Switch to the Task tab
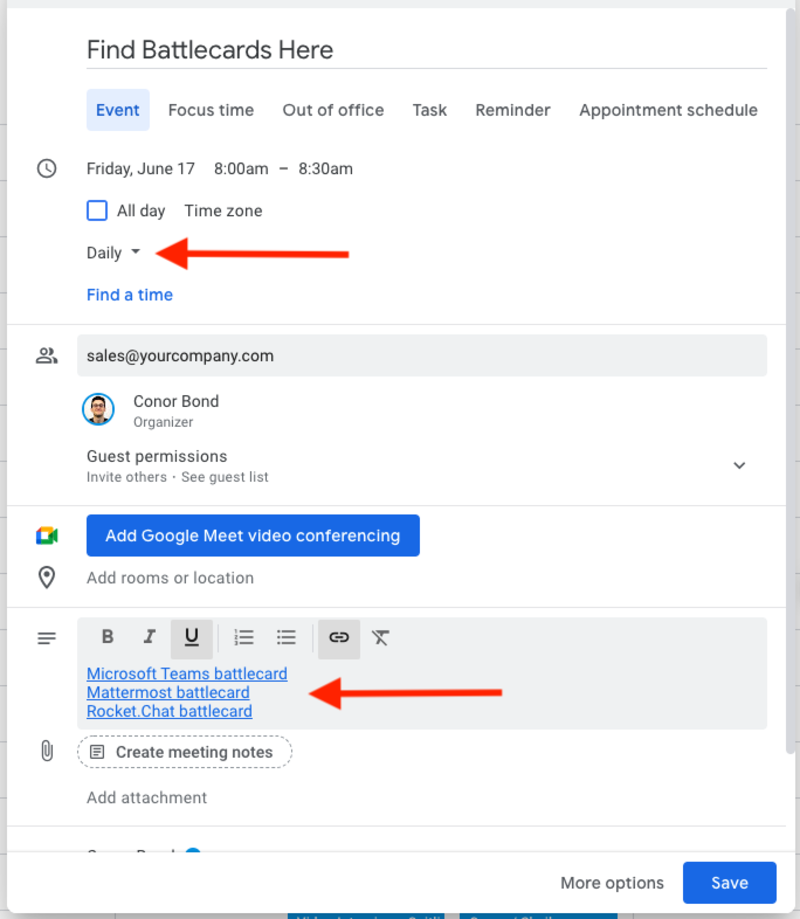The height and width of the screenshot is (919, 800). pos(430,110)
